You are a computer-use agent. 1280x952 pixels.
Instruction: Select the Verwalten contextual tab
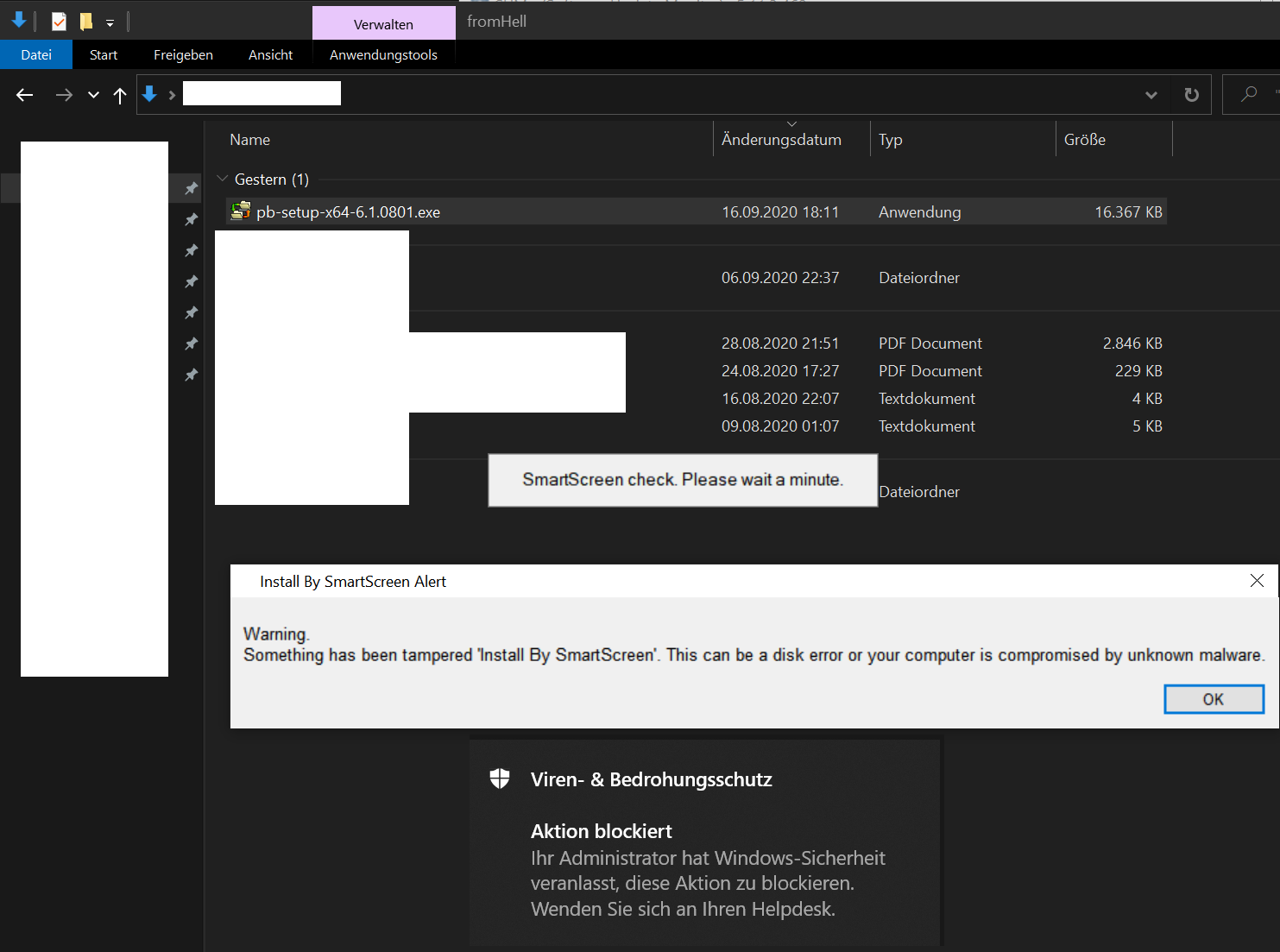[383, 23]
